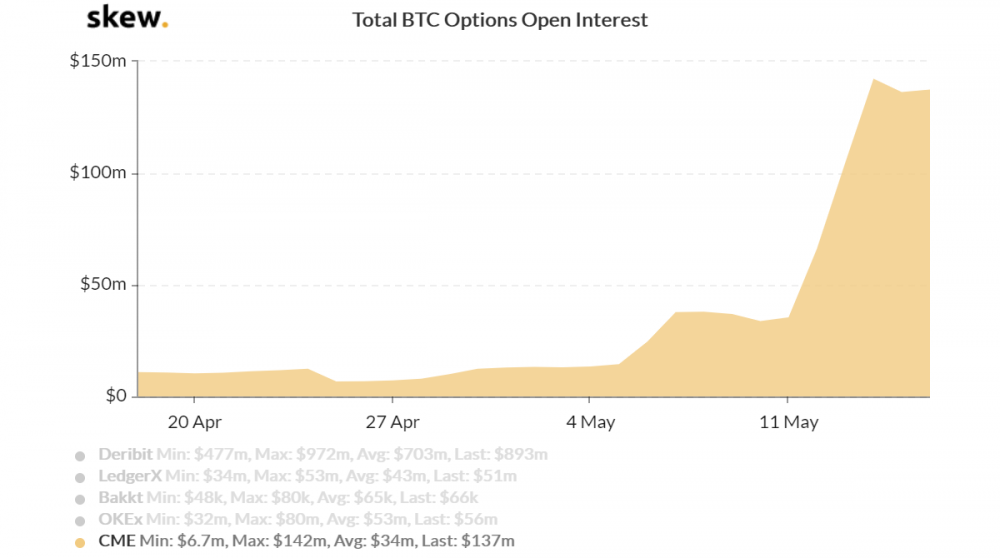Select the 27 Apr date tick
This screenshot has height=558, width=1000.
pyautogui.click(x=392, y=421)
